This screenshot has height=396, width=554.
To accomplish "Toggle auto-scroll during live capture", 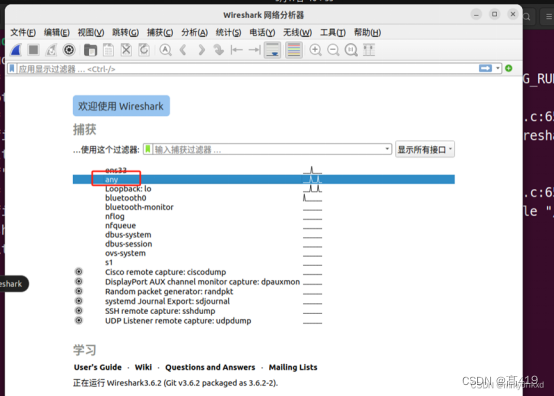I will 272,50.
